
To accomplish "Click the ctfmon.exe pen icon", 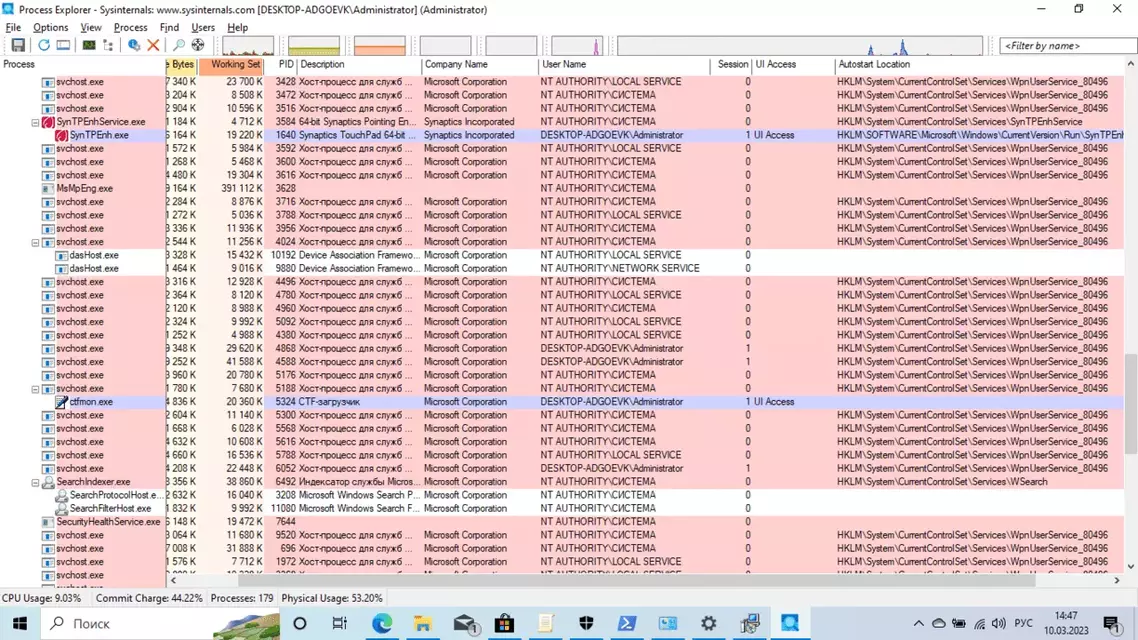I will pyautogui.click(x=62, y=402).
